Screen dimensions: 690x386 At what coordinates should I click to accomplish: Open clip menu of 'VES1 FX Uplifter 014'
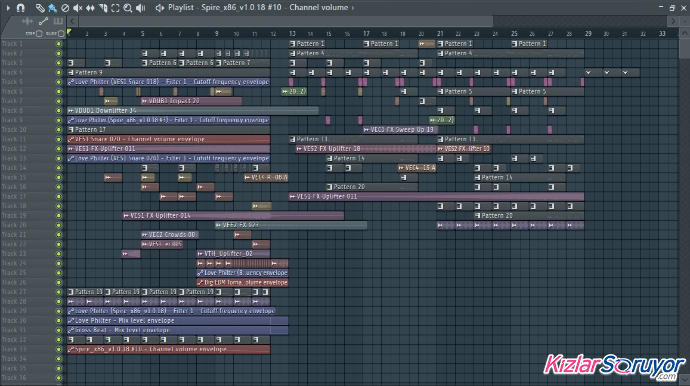[x=126, y=216]
